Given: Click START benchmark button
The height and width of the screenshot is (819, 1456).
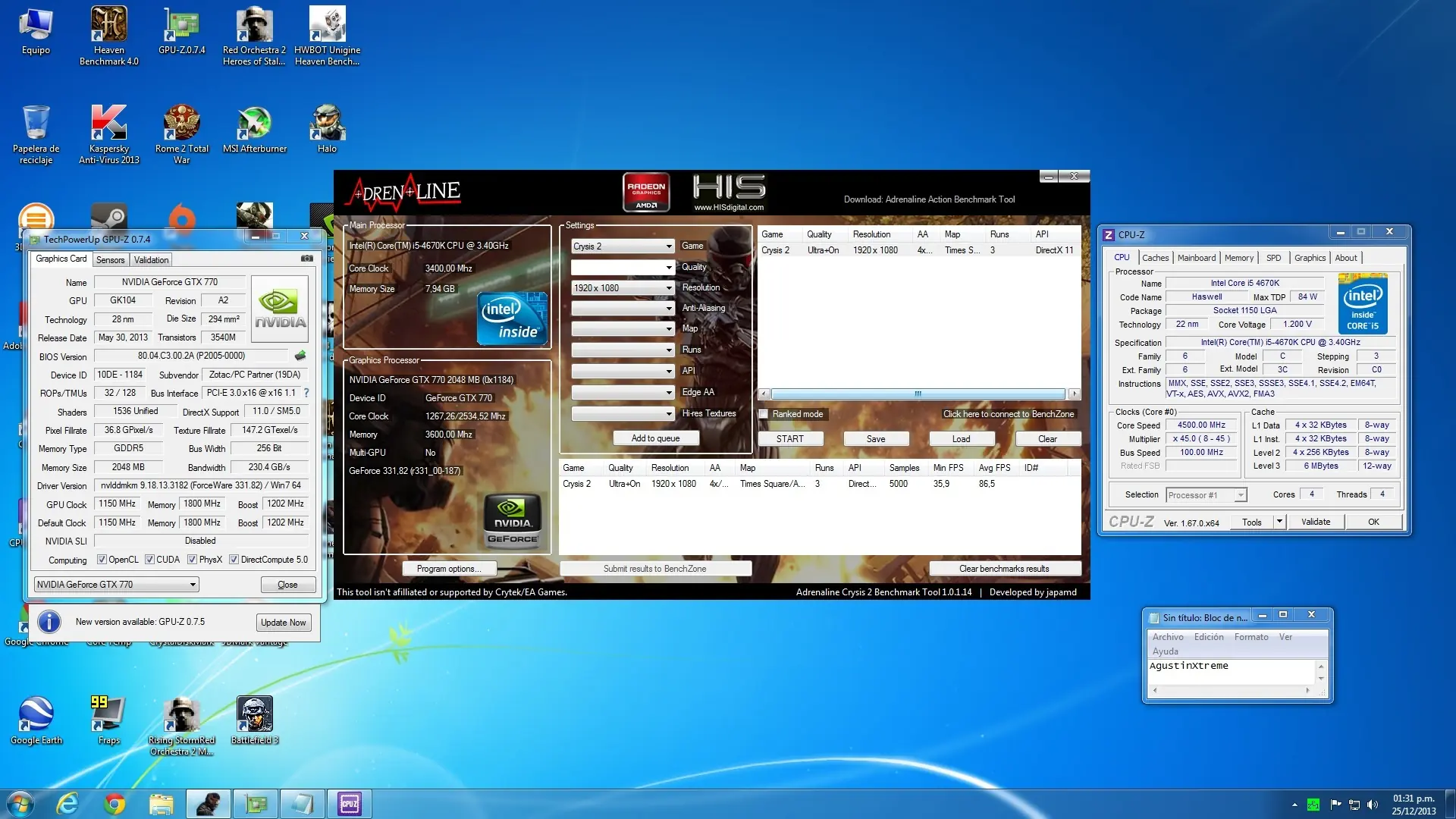Looking at the screenshot, I should pyautogui.click(x=789, y=439).
